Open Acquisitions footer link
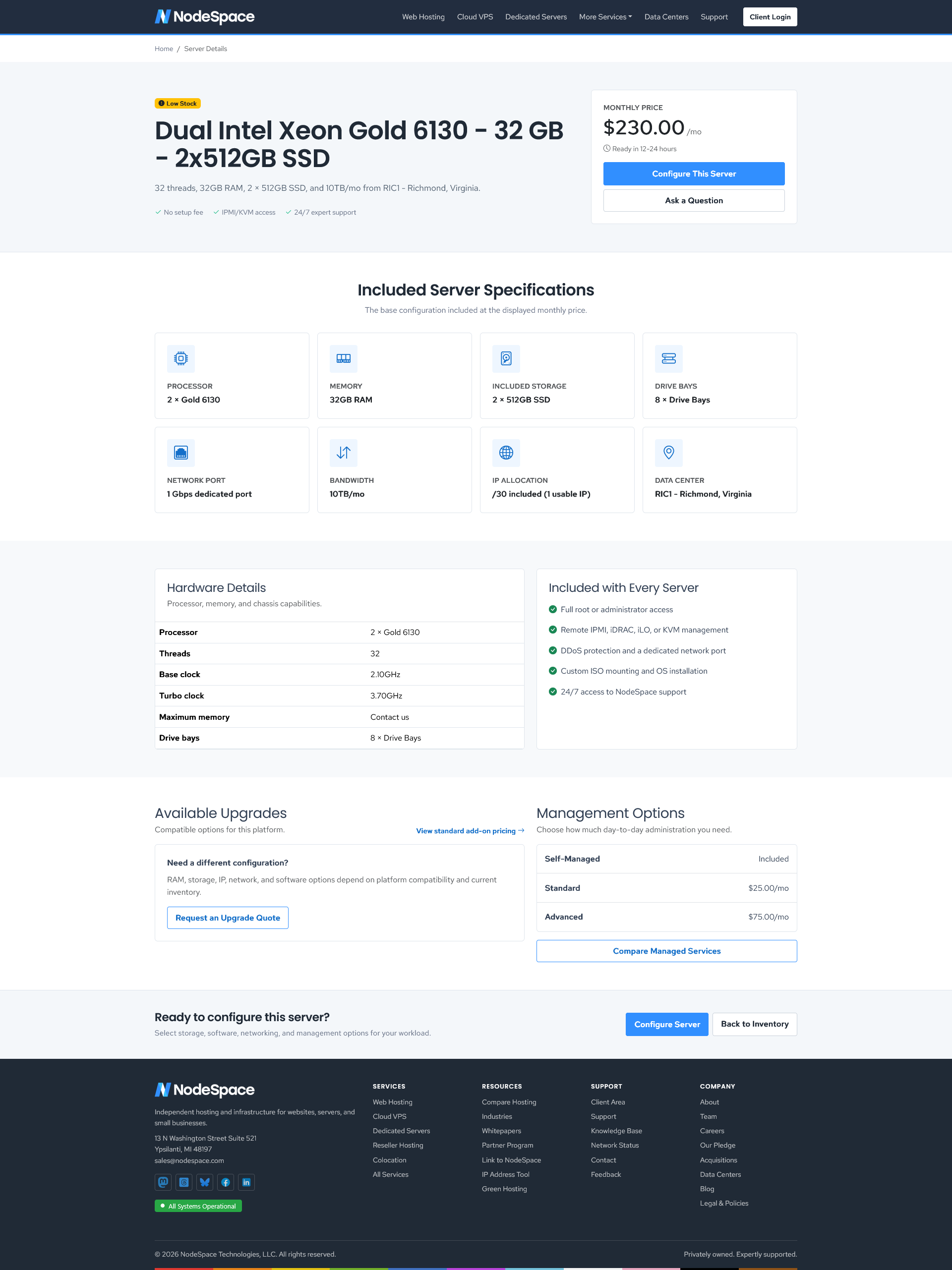Screen dimensions: 952x1270 pyautogui.click(x=718, y=1160)
